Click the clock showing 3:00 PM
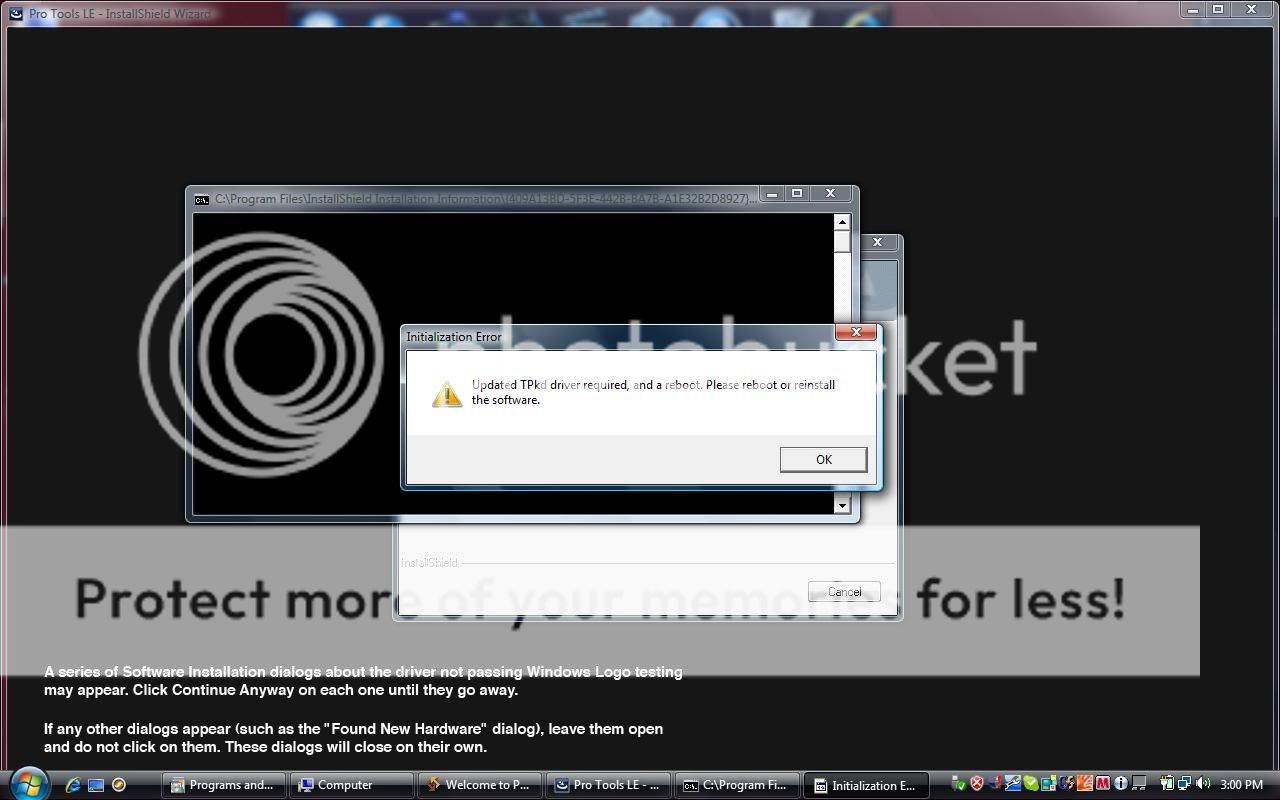The height and width of the screenshot is (800, 1280). (x=1241, y=785)
